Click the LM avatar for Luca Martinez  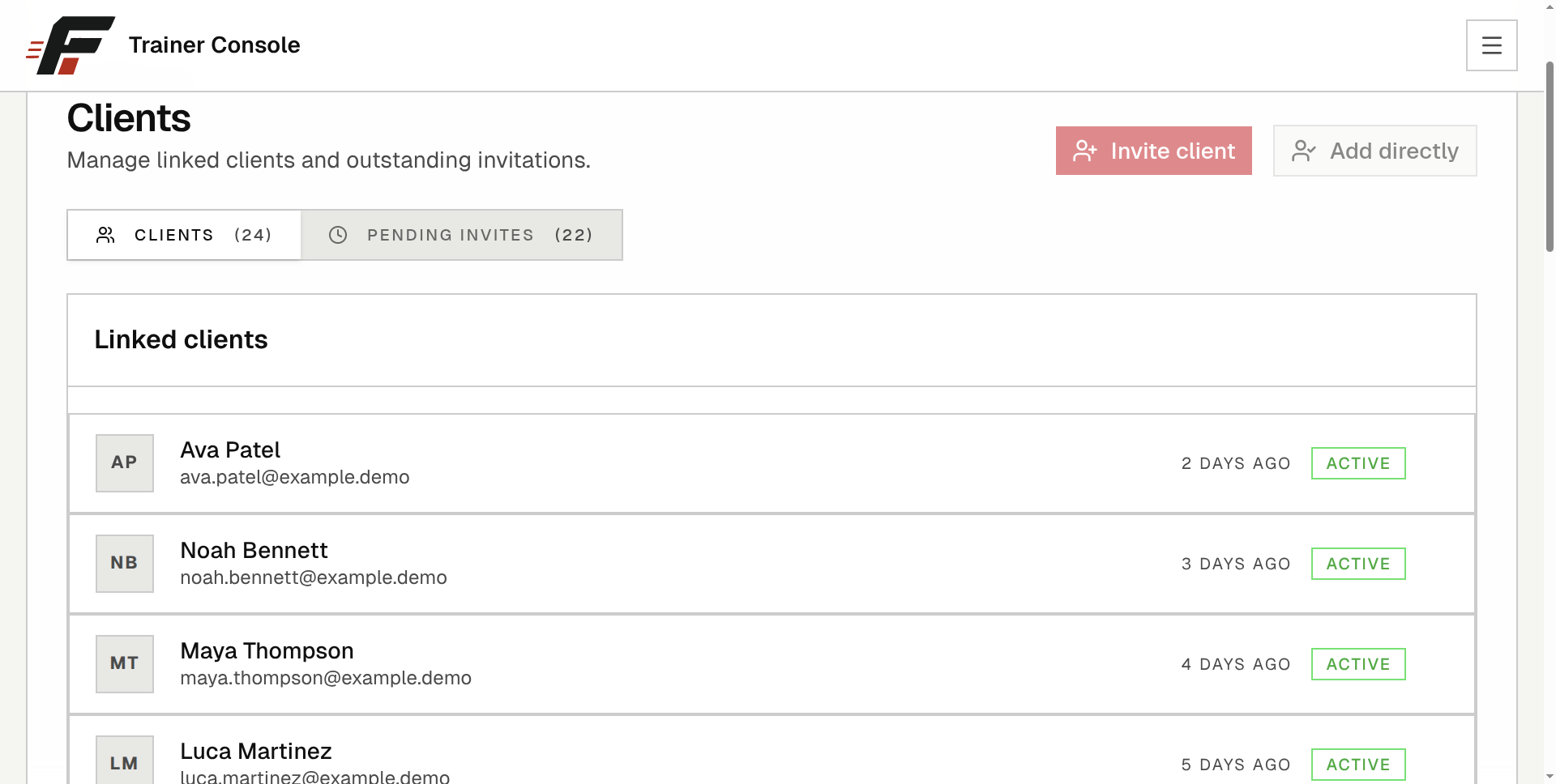pos(125,760)
